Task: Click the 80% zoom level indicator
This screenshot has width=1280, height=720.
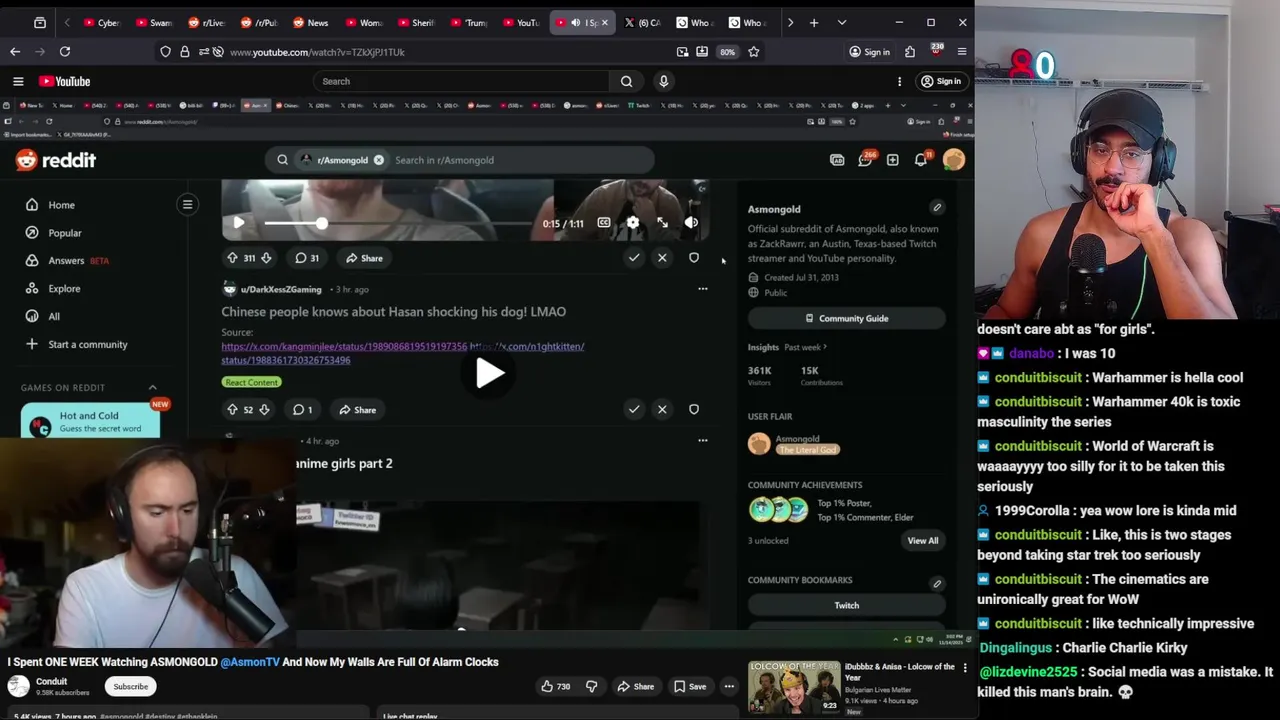Action: [727, 52]
